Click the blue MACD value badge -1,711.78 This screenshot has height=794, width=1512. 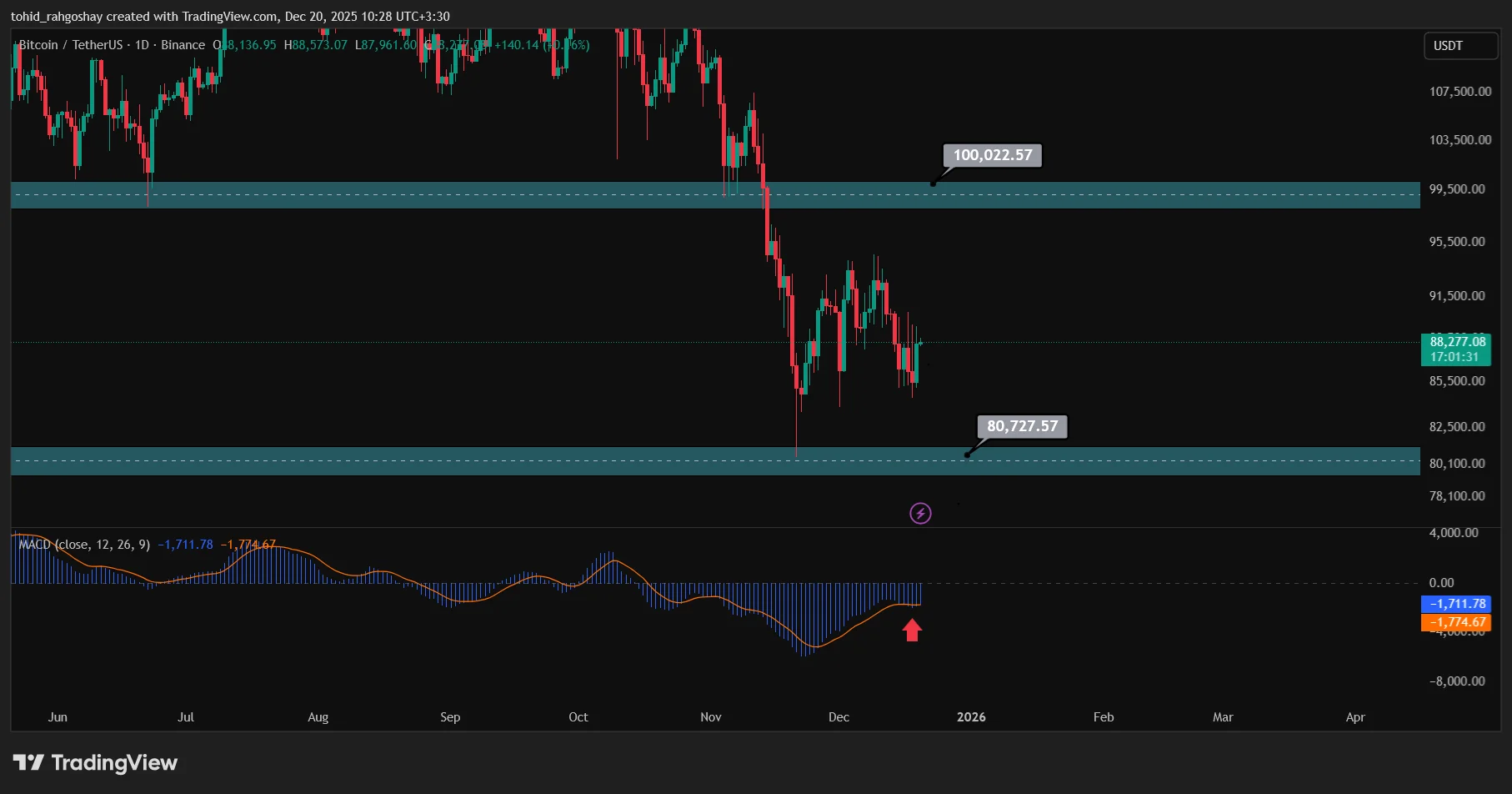[1456, 603]
